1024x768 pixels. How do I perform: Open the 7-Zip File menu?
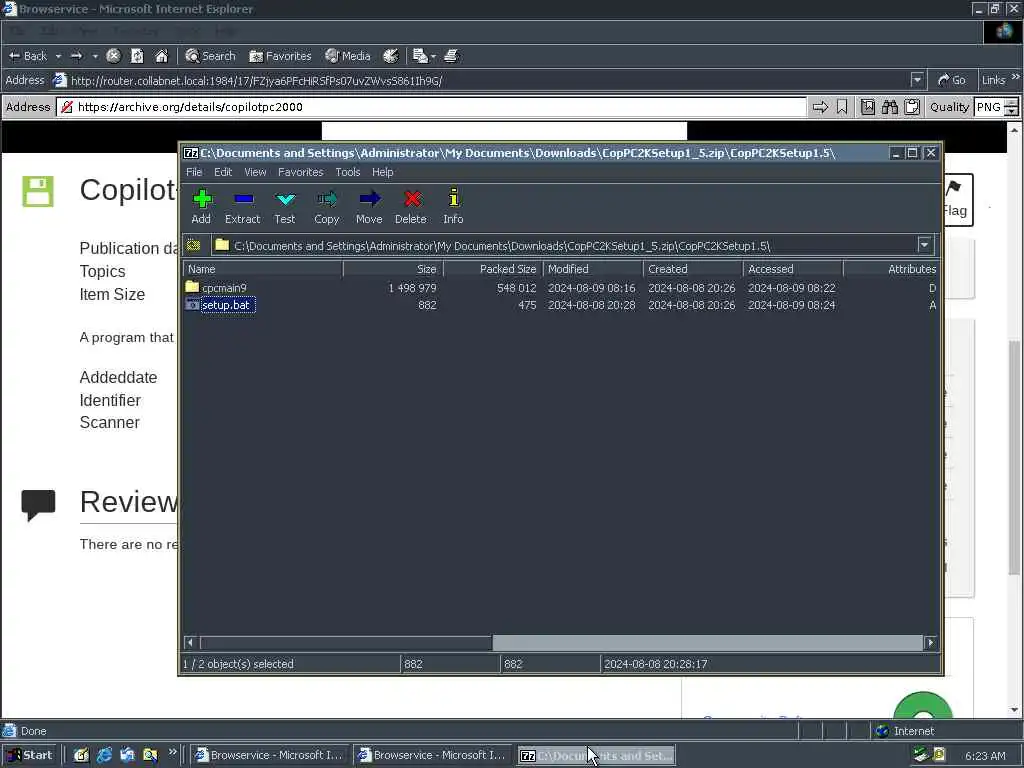(194, 172)
